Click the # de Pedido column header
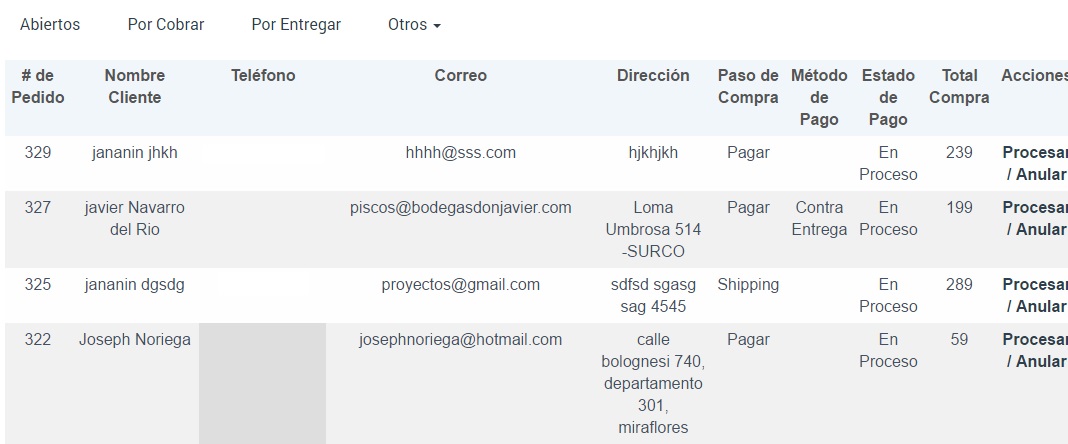This screenshot has height=444, width=1068. coord(38,87)
